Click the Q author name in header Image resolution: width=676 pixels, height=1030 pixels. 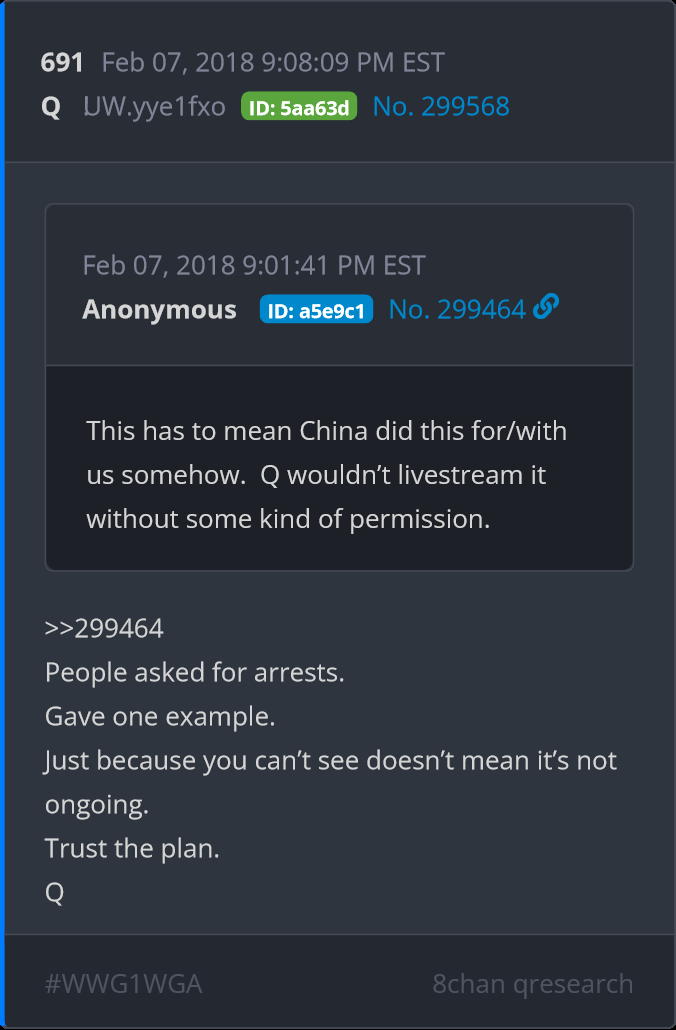tap(51, 107)
